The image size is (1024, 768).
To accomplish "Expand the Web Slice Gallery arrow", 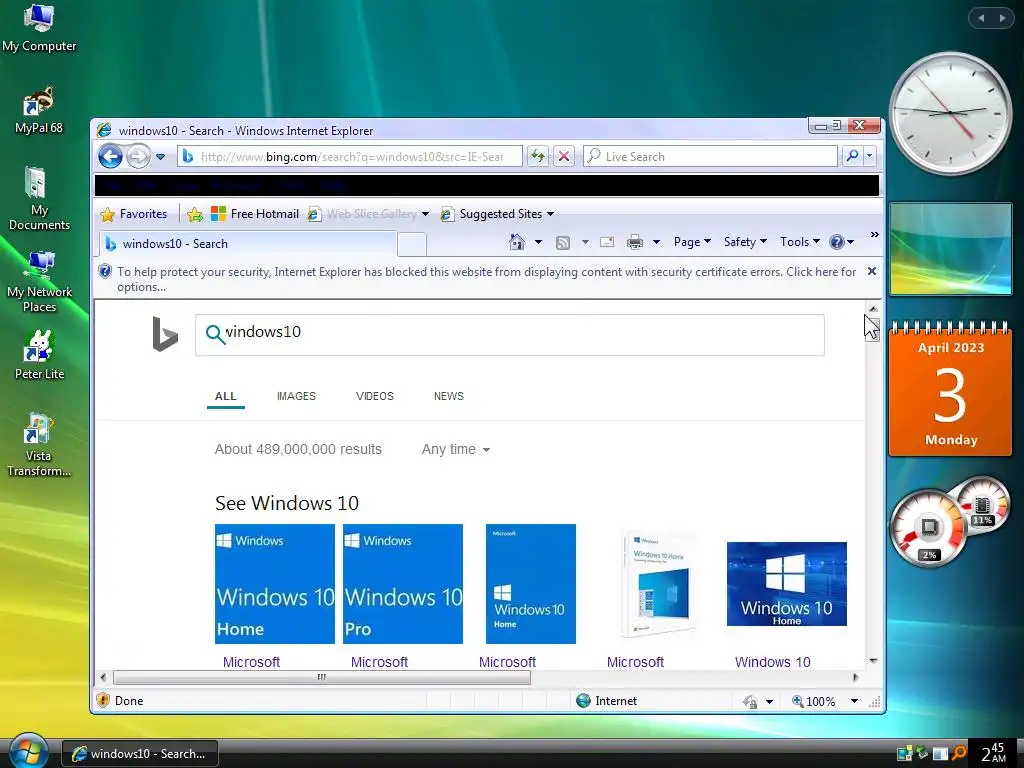I will pos(425,214).
